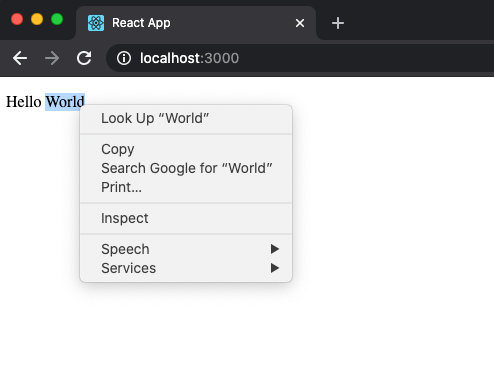Open a new tab with plus icon
The height and width of the screenshot is (367, 494).
[x=338, y=23]
